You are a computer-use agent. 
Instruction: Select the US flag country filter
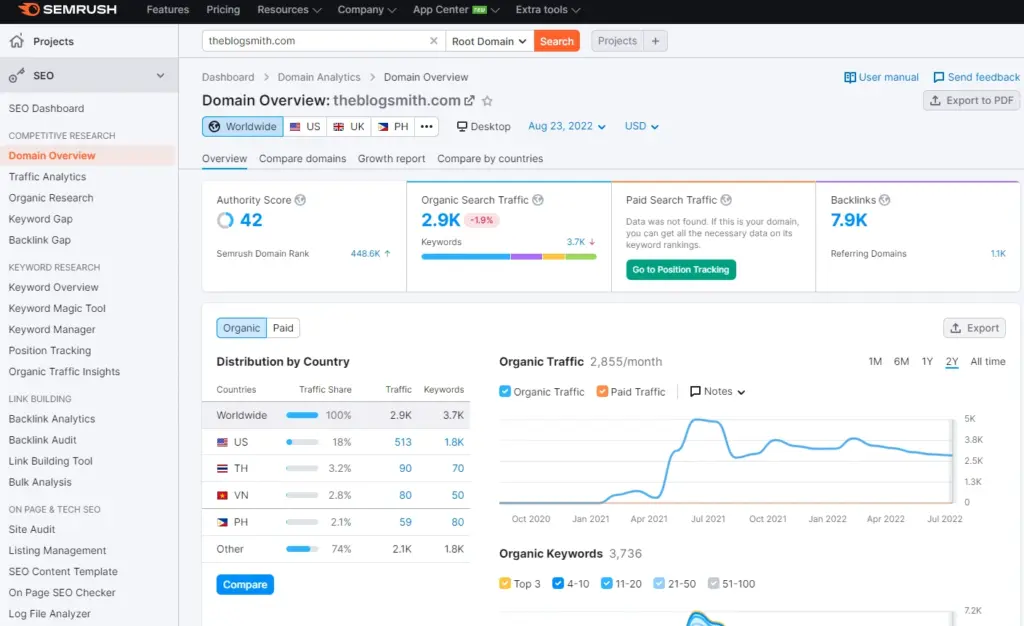tap(305, 127)
